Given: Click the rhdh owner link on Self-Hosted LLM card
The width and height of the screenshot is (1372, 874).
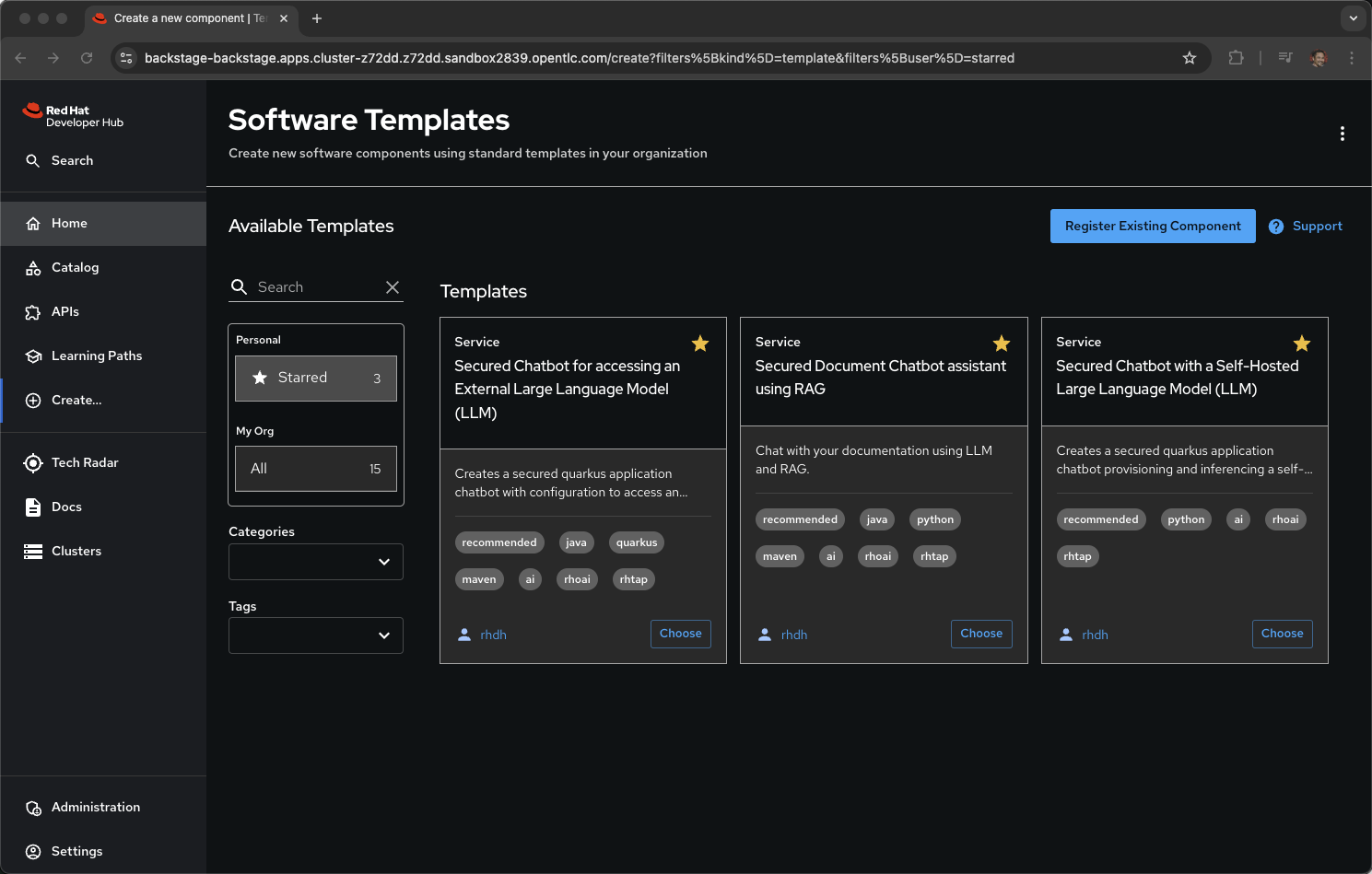Looking at the screenshot, I should click(1095, 635).
